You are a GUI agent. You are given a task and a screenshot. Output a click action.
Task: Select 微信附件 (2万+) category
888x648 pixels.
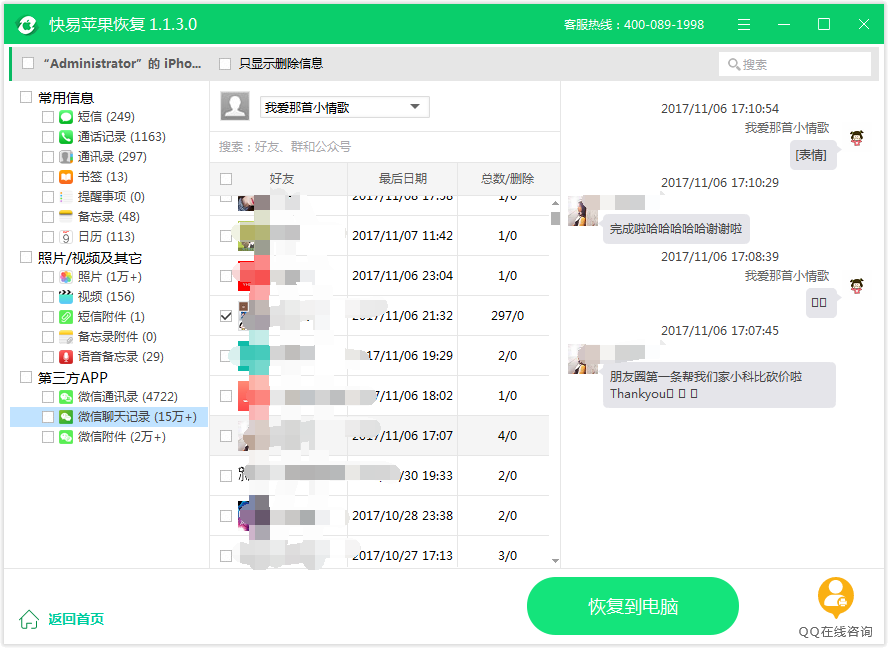[121, 437]
